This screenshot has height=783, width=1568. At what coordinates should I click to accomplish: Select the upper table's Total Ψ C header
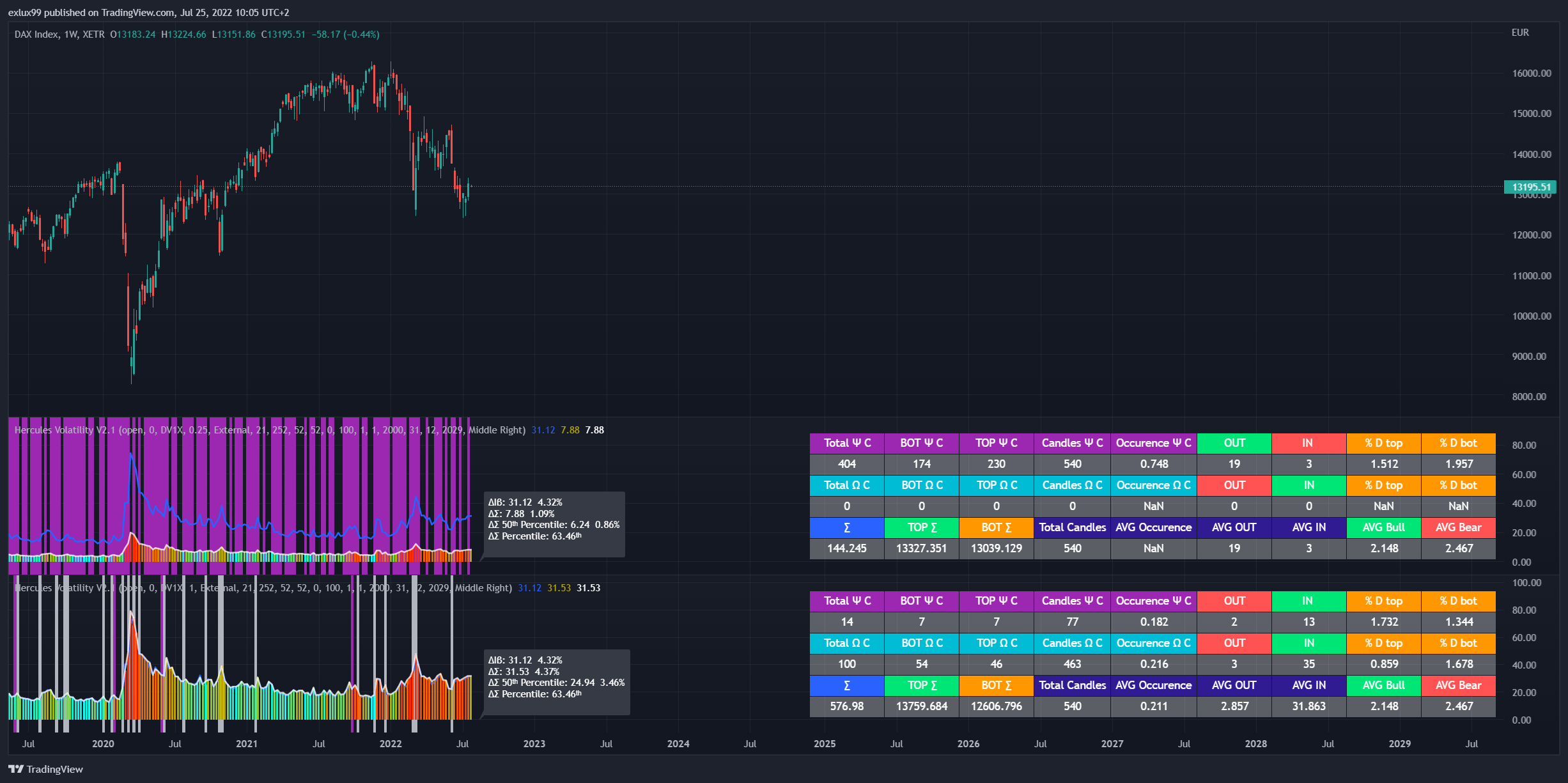pos(846,443)
